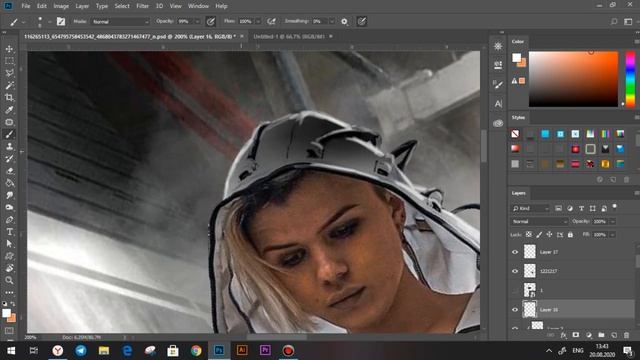The height and width of the screenshot is (360, 640).
Task: Open the Window menu
Action: click(198, 6)
